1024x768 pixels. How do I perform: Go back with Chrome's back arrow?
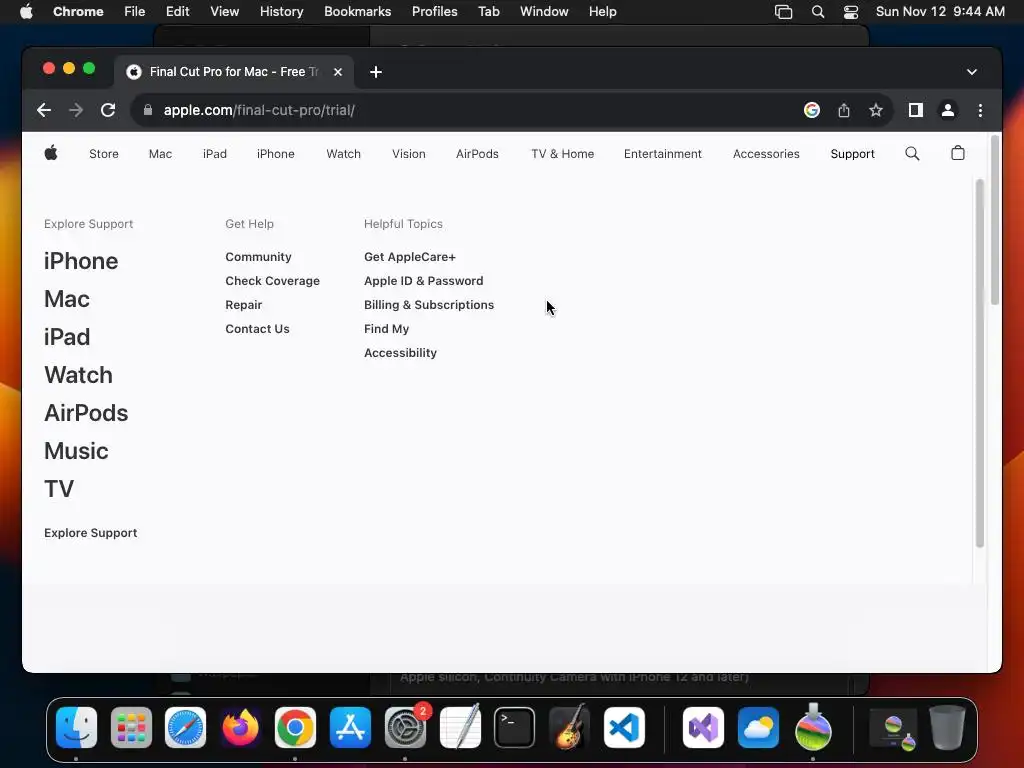coord(44,110)
